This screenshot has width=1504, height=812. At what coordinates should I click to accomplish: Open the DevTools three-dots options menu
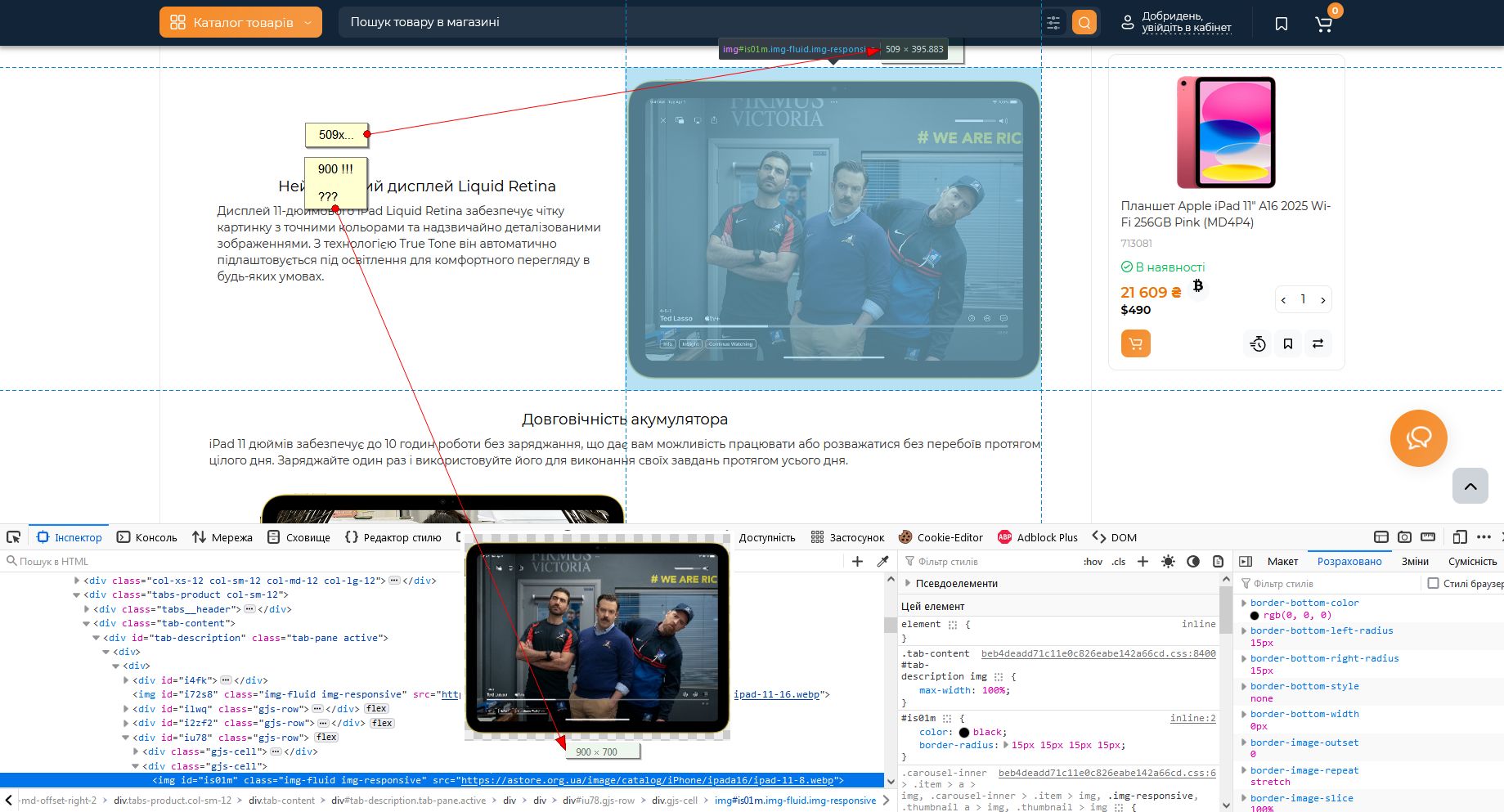pos(1484,537)
